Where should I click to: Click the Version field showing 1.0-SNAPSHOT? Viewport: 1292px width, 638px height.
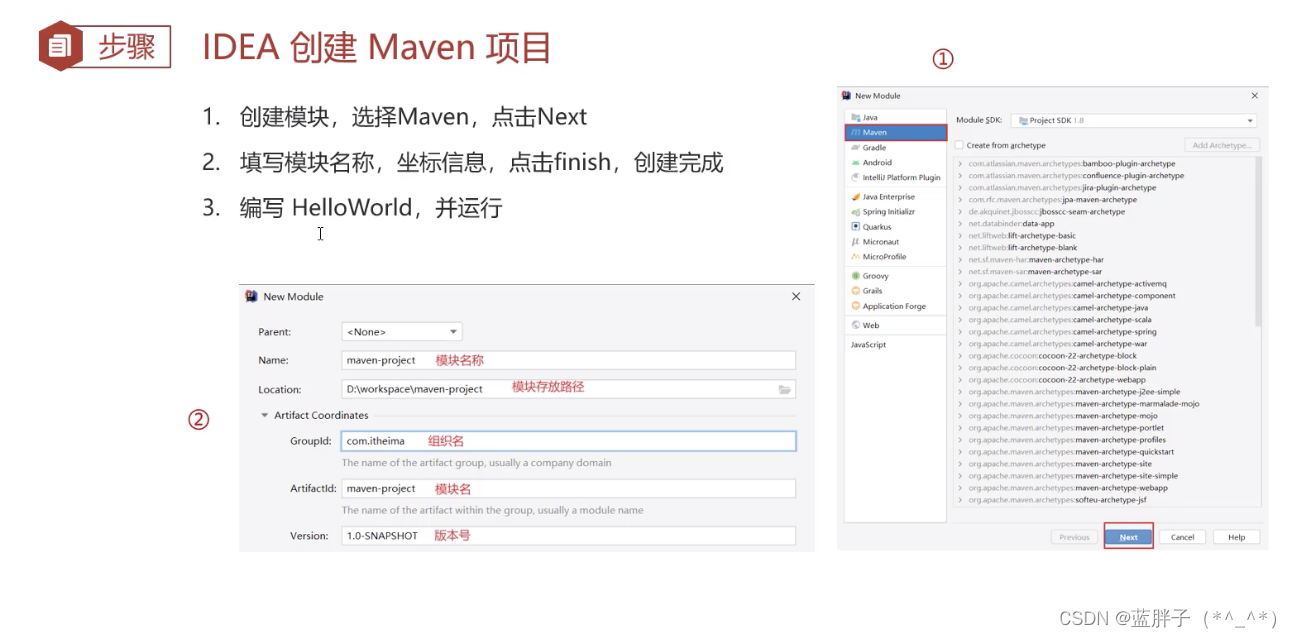[x=568, y=536]
